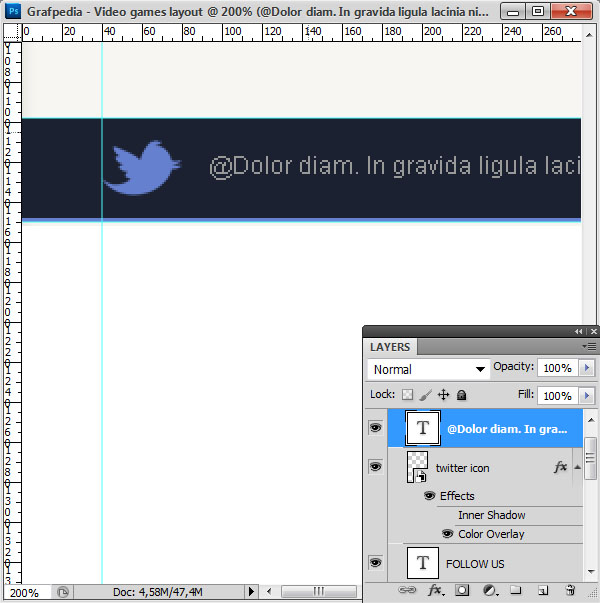The width and height of the screenshot is (600, 603).
Task: Open the status bar info arrow menu
Action: pos(251,591)
